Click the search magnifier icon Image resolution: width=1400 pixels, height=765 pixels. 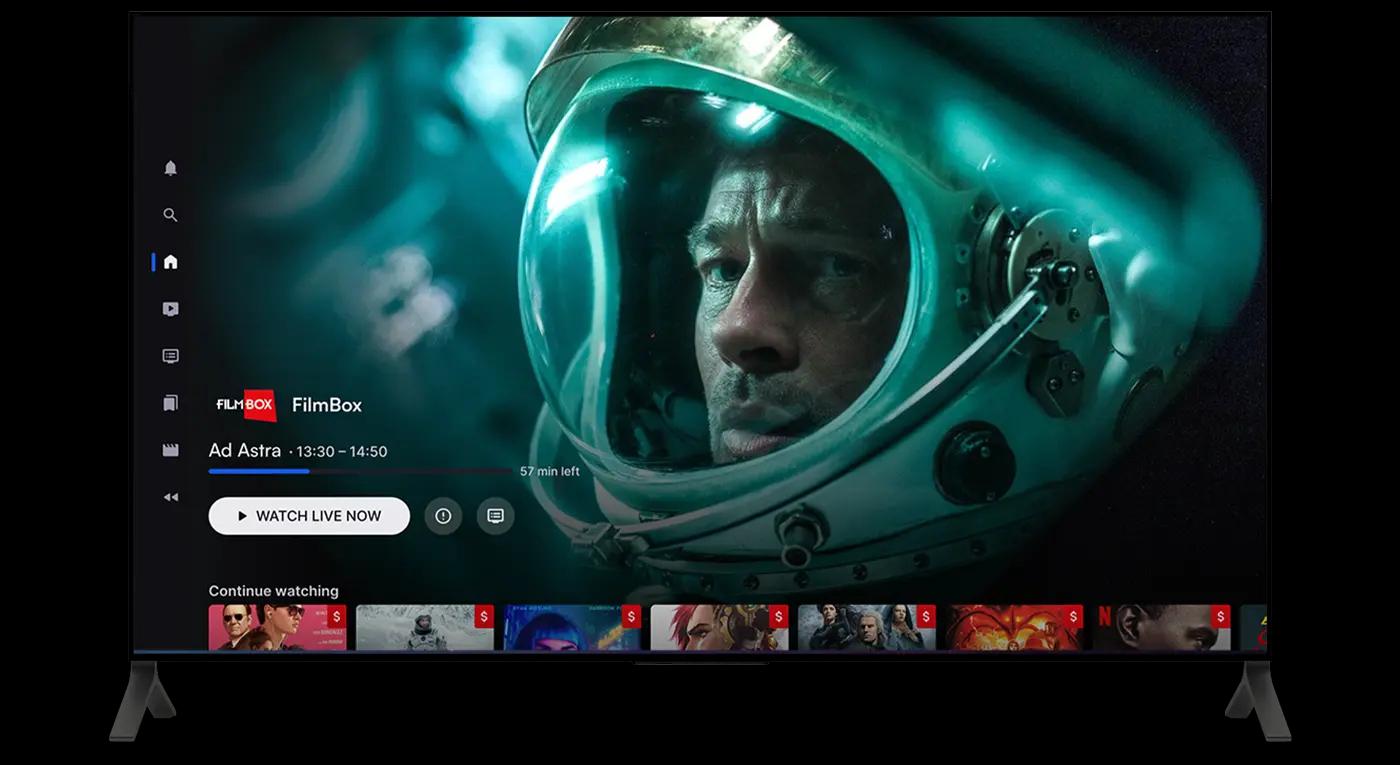(x=170, y=215)
